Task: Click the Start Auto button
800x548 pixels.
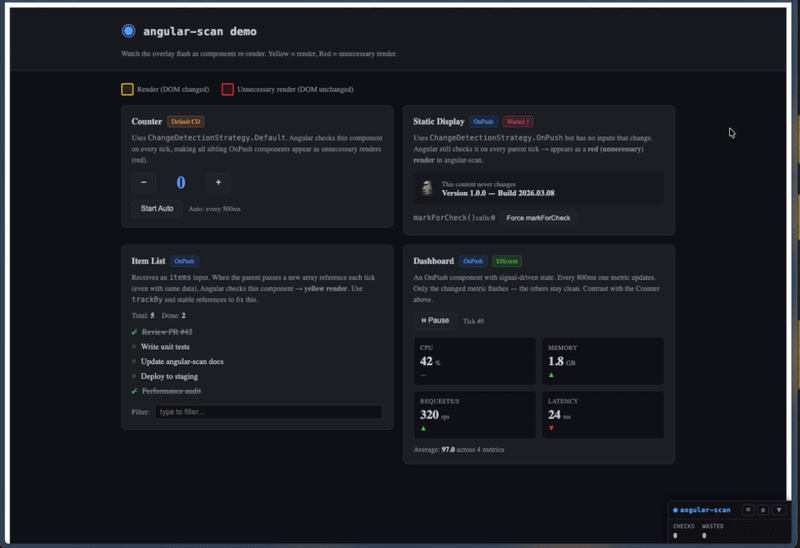Action: coord(157,208)
